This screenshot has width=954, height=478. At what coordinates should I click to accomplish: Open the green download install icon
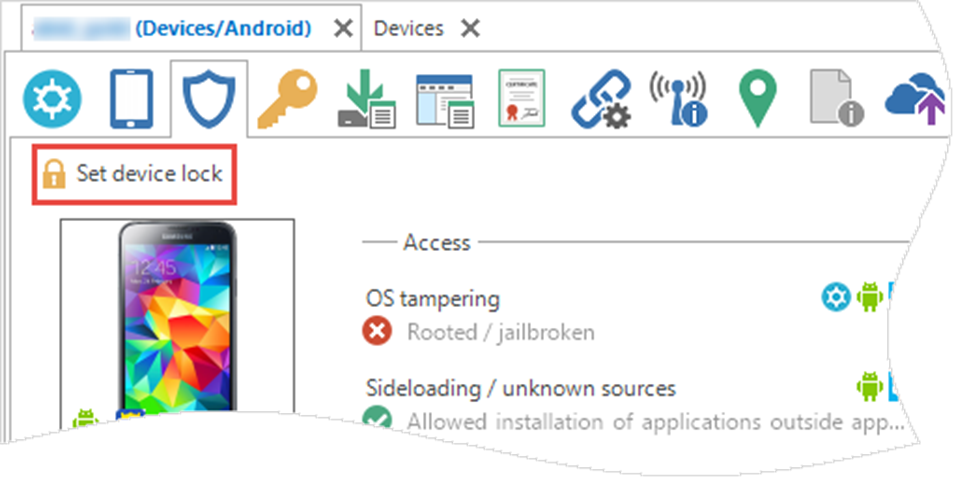click(x=364, y=100)
